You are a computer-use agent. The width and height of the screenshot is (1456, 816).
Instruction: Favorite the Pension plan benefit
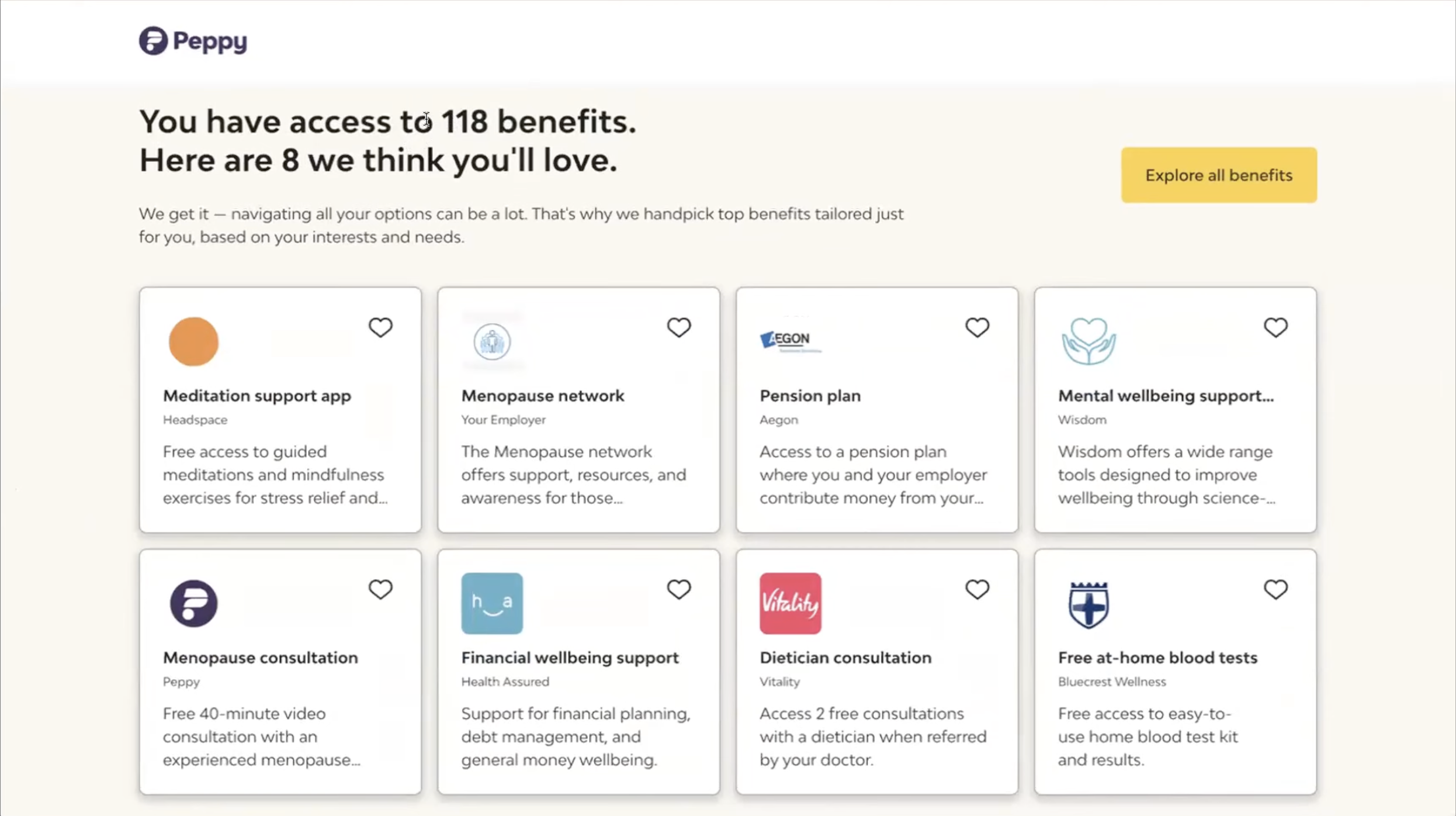pos(977,327)
